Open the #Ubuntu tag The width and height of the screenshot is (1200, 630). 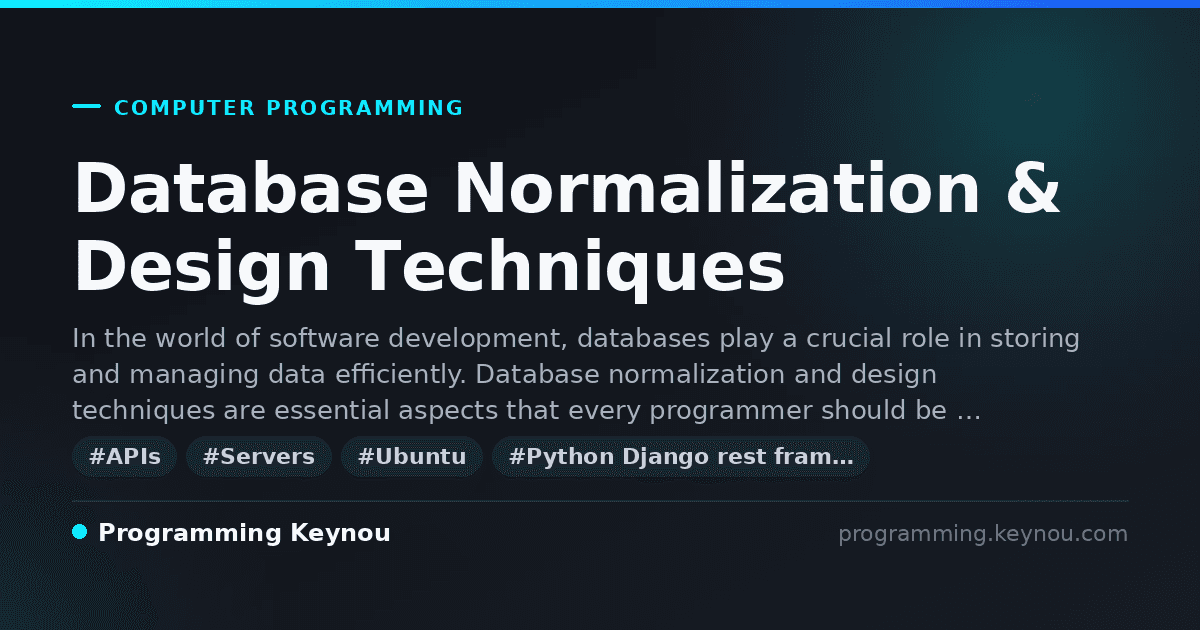412,457
